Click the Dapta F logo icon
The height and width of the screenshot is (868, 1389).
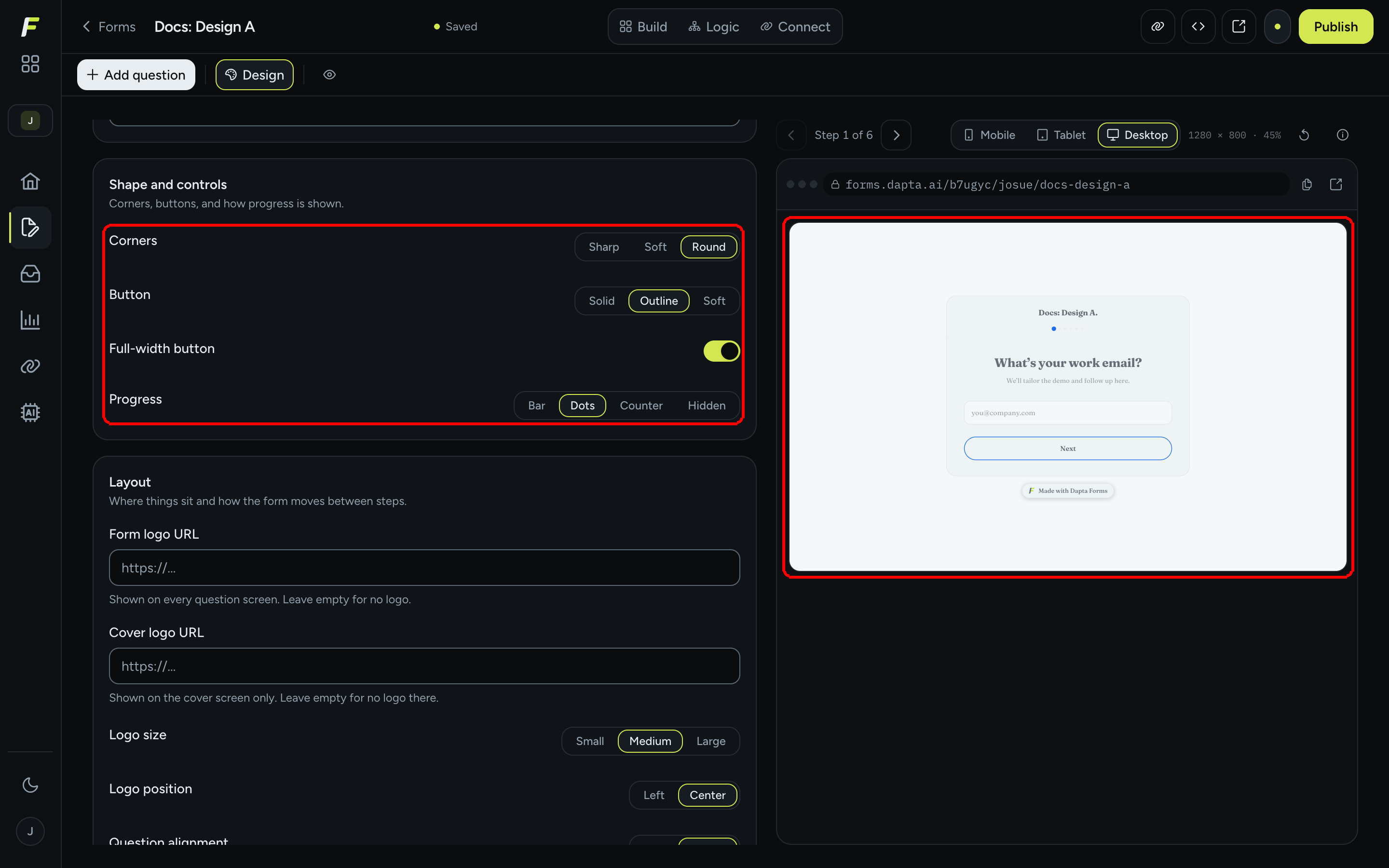point(30,27)
